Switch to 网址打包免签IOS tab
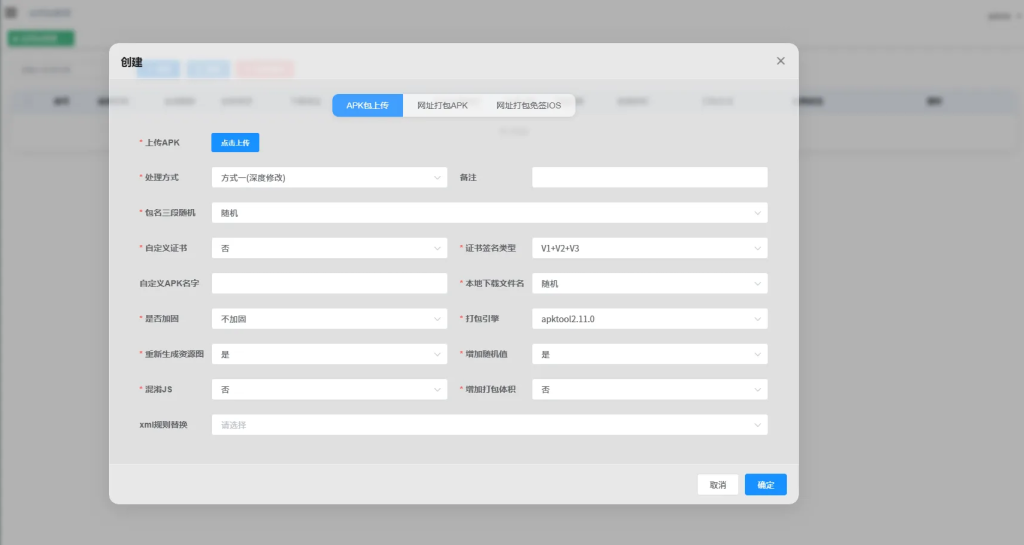Screen dimensions: 1024x545 pos(528,105)
